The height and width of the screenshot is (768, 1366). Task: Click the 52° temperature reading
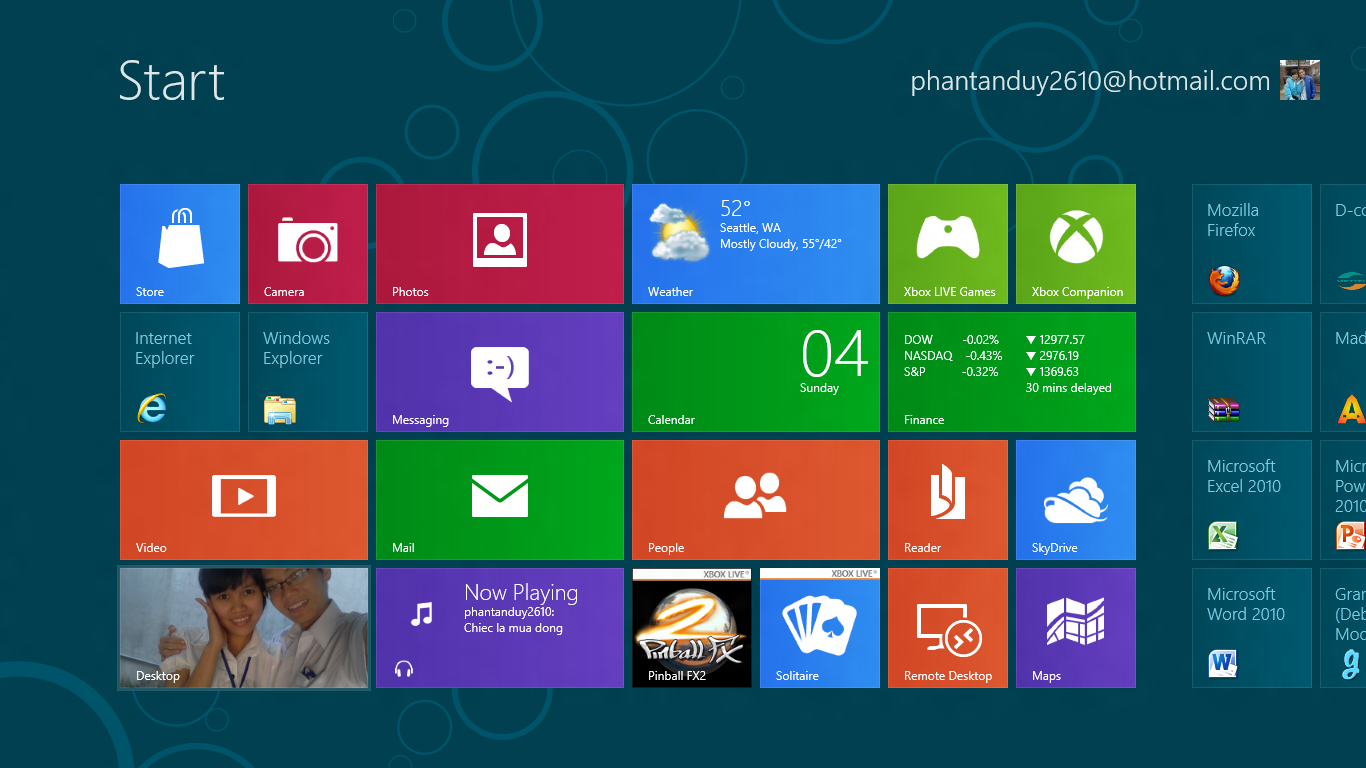(x=735, y=209)
